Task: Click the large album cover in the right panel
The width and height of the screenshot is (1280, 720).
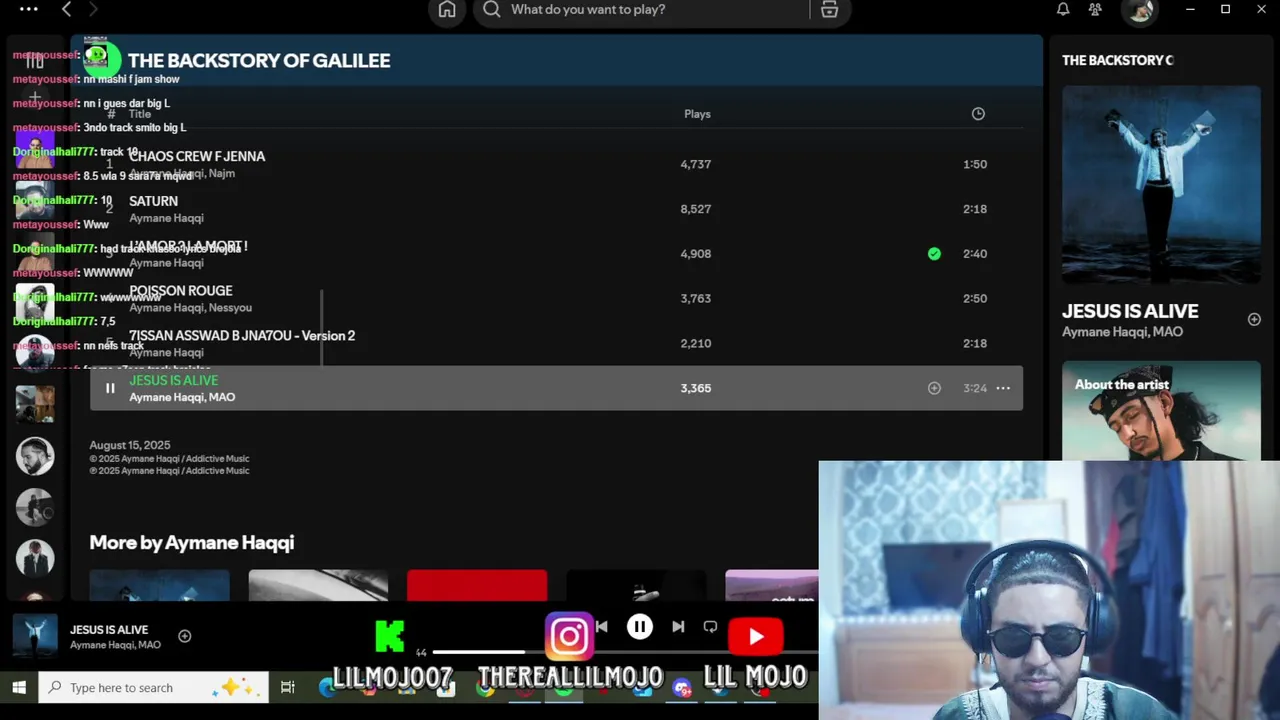Action: pyautogui.click(x=1161, y=185)
